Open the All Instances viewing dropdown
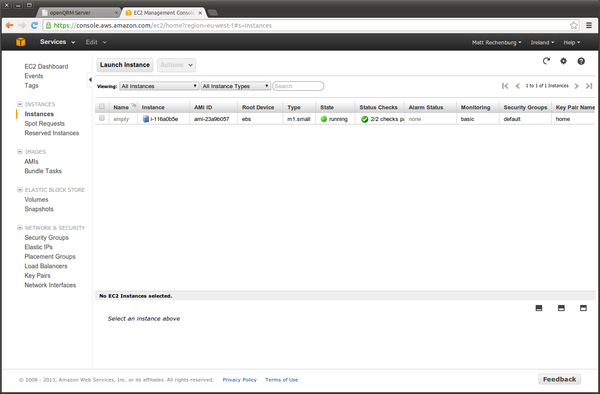 tap(159, 86)
